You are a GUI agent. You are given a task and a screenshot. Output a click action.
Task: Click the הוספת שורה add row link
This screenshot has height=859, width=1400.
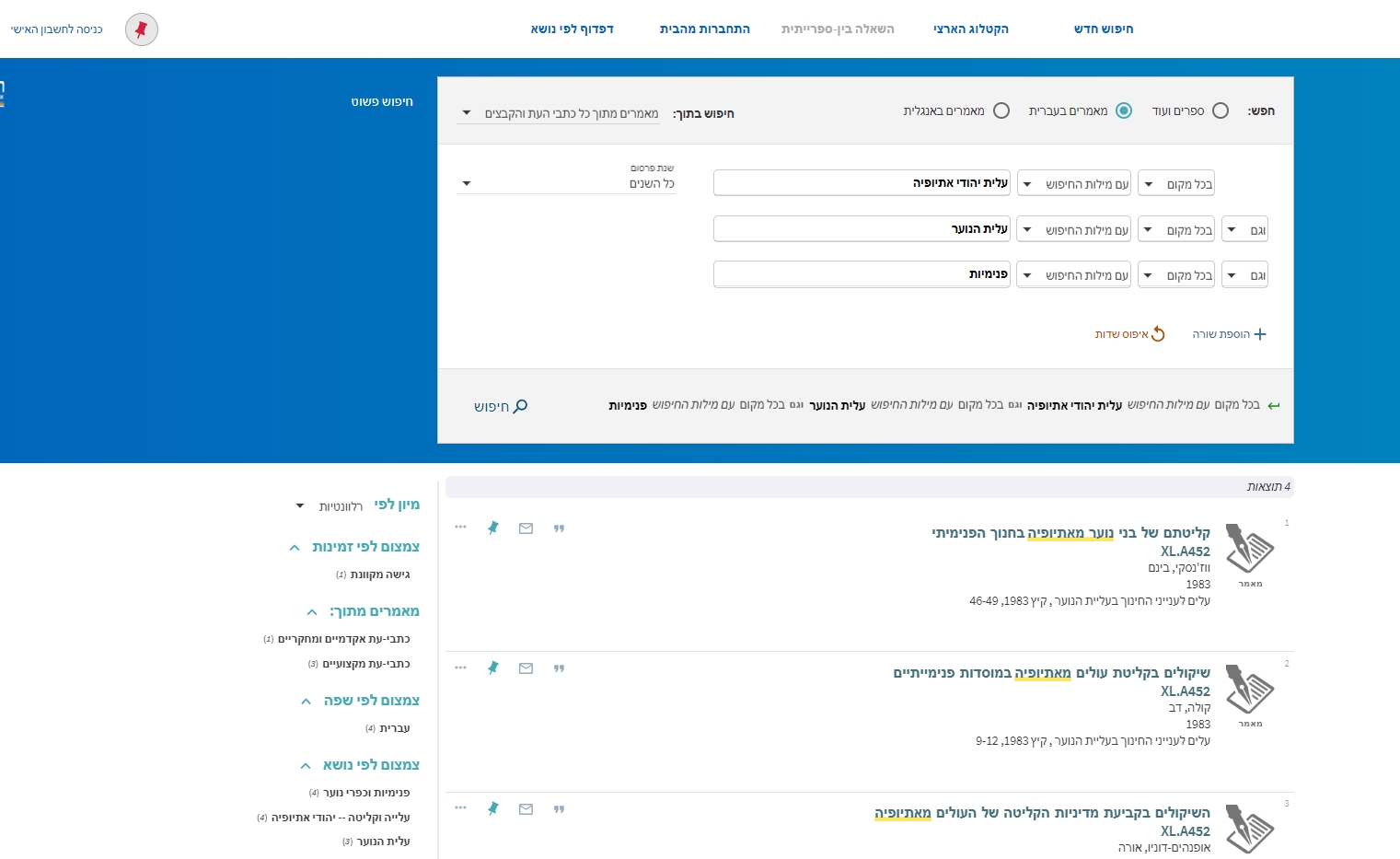click(1230, 334)
